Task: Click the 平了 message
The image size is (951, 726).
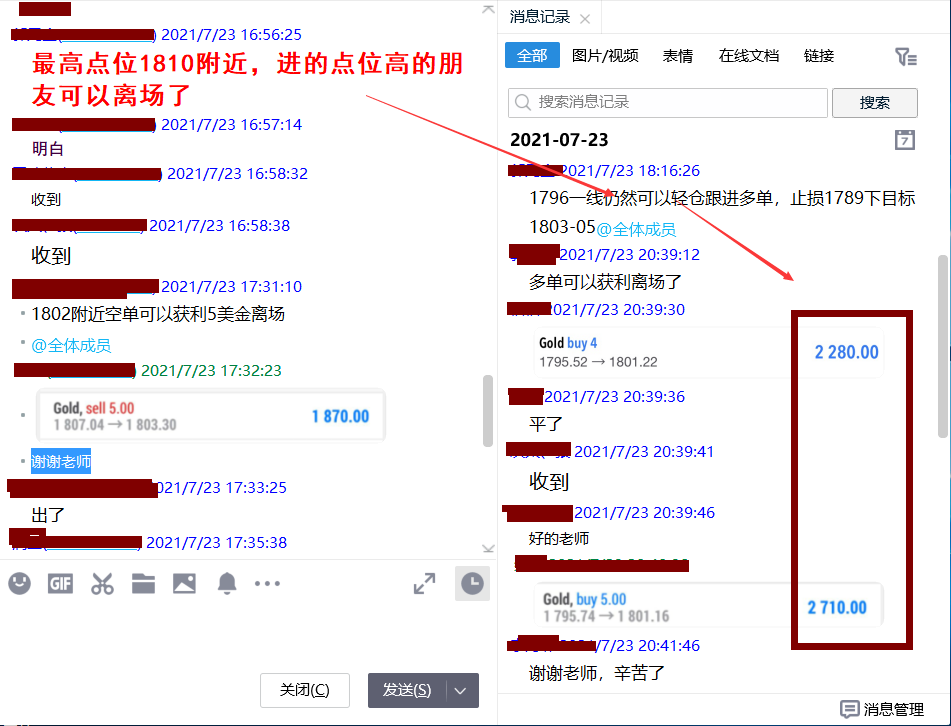Action: coord(545,423)
